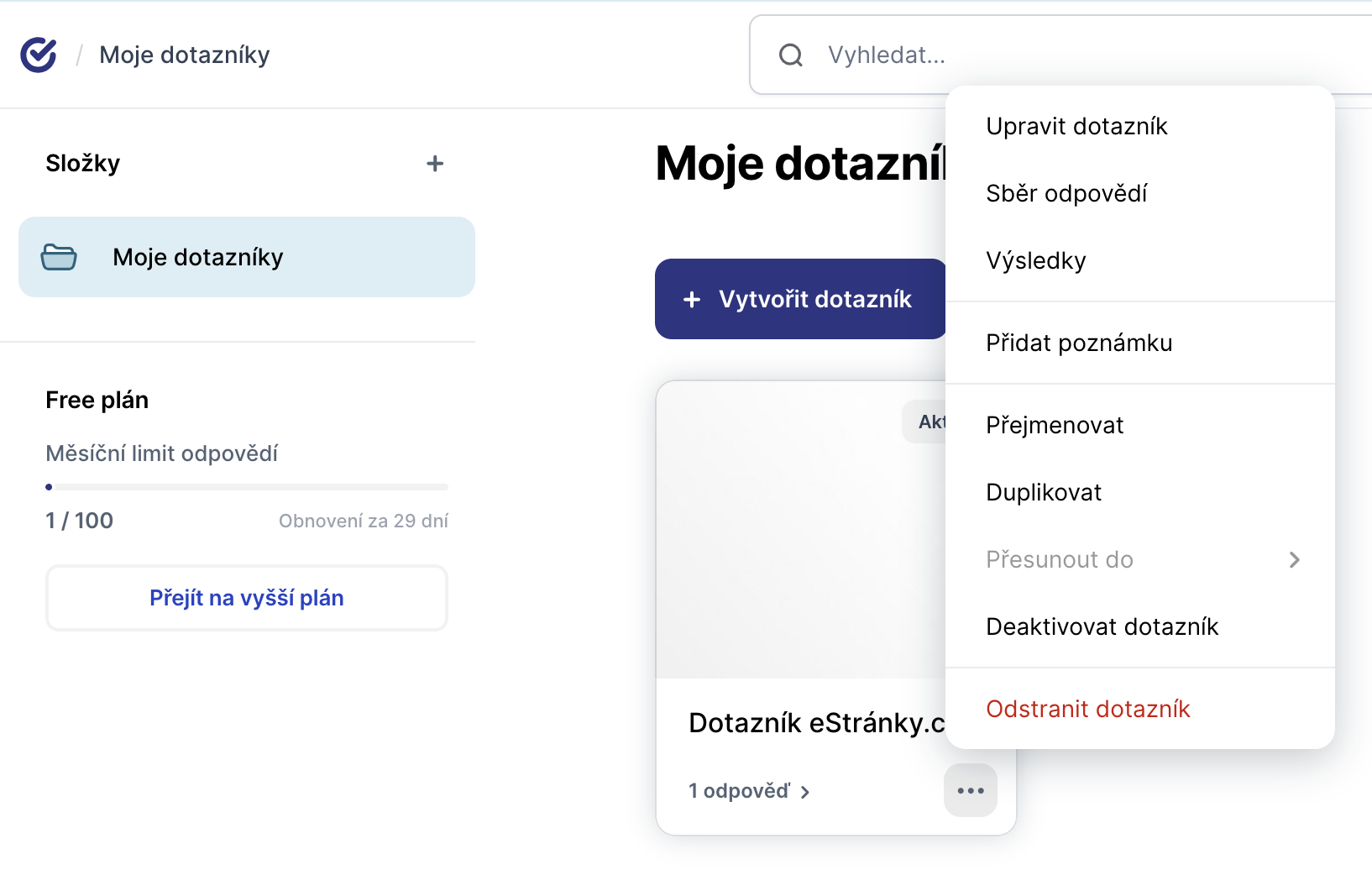Click the plus icon next to Složky
Image resolution: width=1372 pixels, height=875 pixels.
(x=436, y=163)
